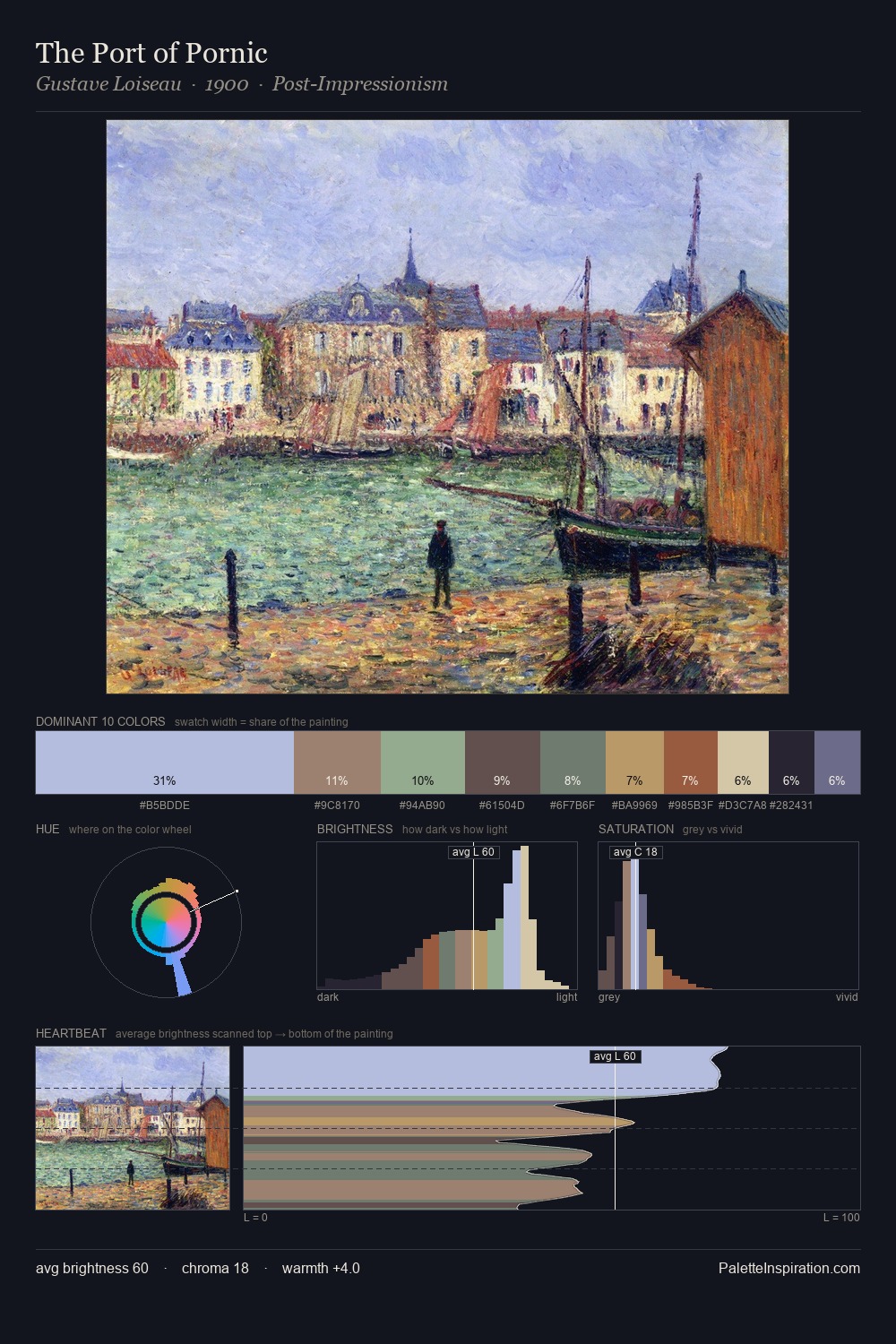Choose the 8% grey-green swatch
This screenshot has width=896, height=1344.
573,762
